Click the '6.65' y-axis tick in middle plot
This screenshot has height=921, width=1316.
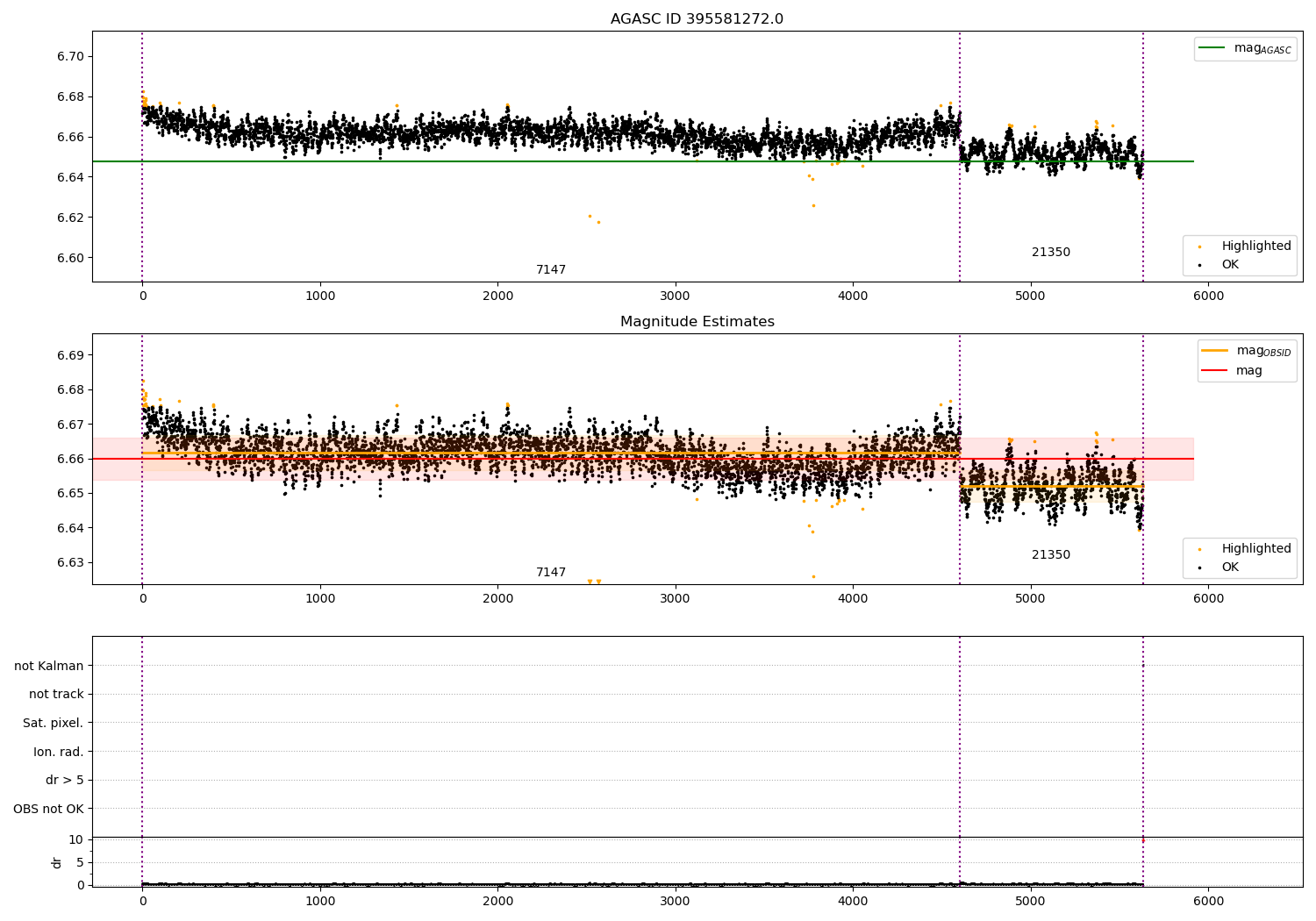point(70,493)
